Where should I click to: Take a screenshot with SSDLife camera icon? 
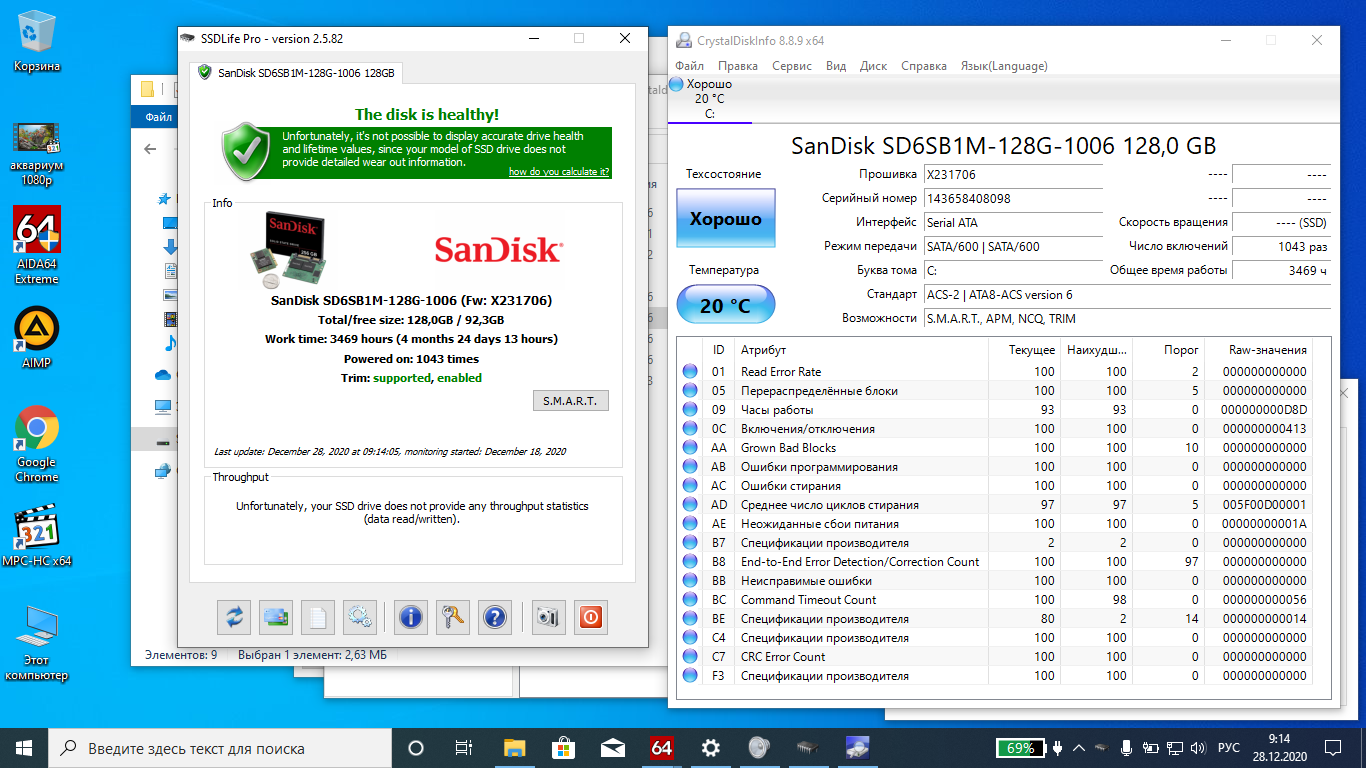(x=547, y=617)
